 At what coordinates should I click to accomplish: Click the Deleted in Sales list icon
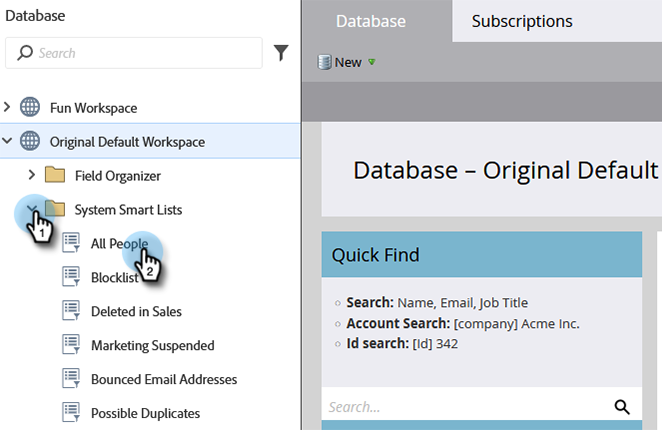[x=71, y=312]
